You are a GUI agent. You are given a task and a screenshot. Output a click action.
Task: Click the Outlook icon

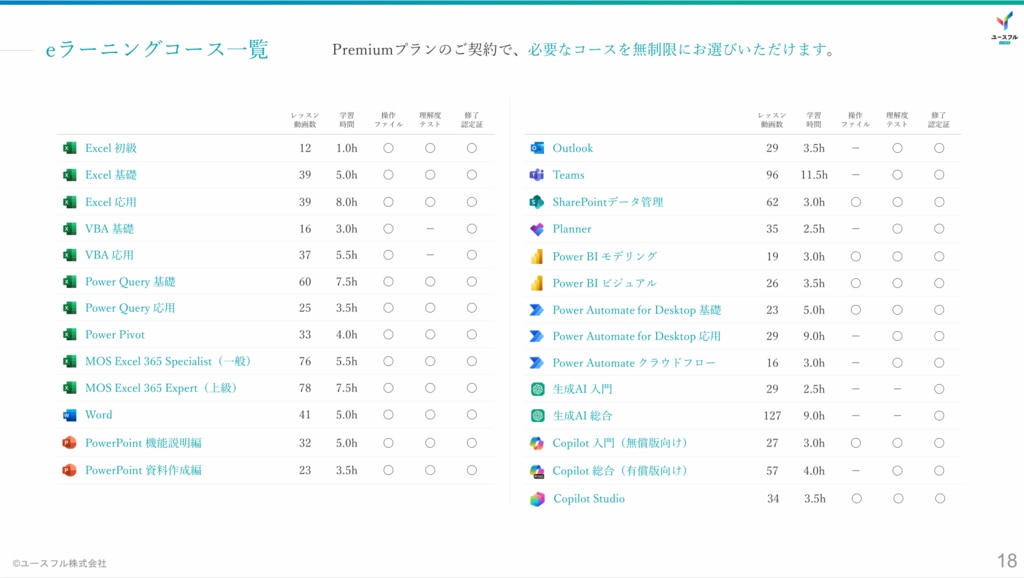click(537, 148)
